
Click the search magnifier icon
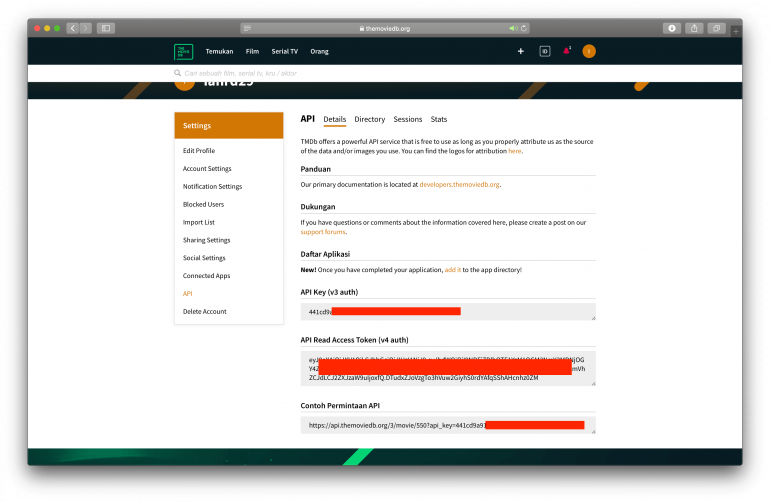(x=178, y=73)
